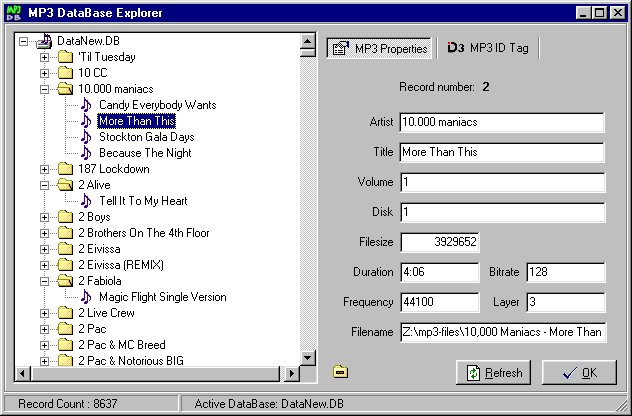Click into the Title field
The height and width of the screenshot is (416, 632).
point(501,153)
